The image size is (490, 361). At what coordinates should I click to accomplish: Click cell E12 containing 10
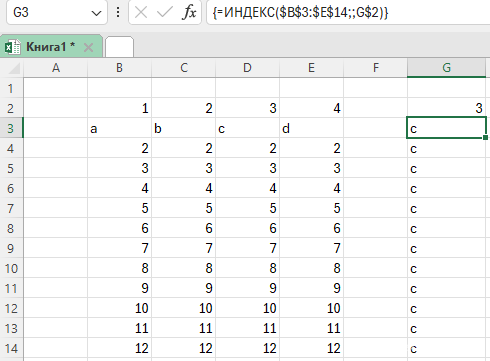click(311, 308)
